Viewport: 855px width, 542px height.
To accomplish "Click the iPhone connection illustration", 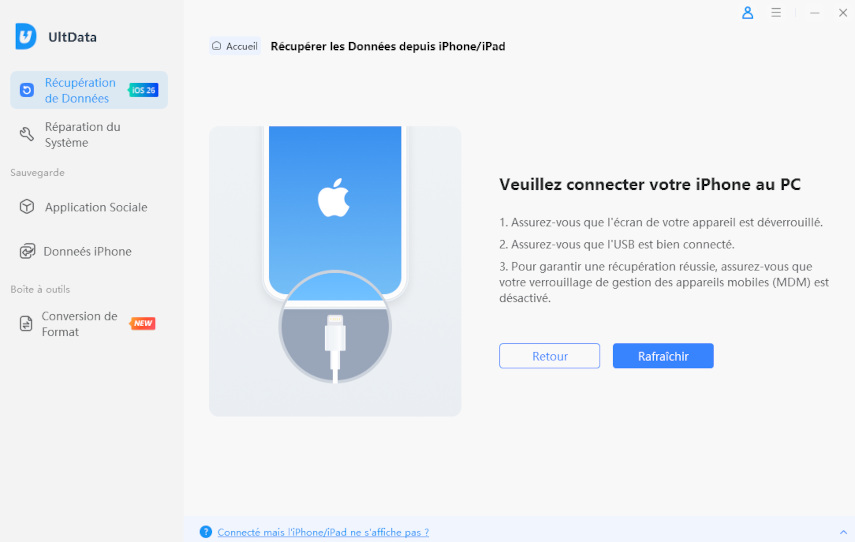I will point(335,270).
